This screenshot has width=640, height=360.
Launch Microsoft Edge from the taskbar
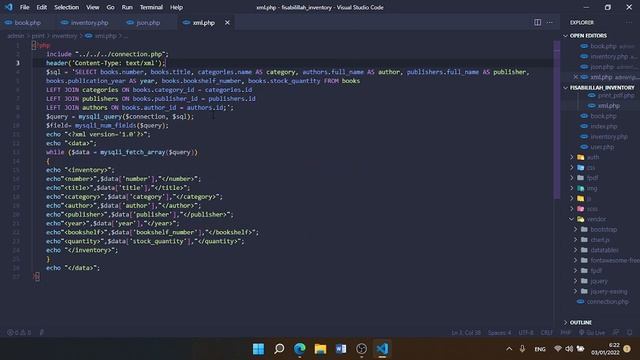click(300, 349)
